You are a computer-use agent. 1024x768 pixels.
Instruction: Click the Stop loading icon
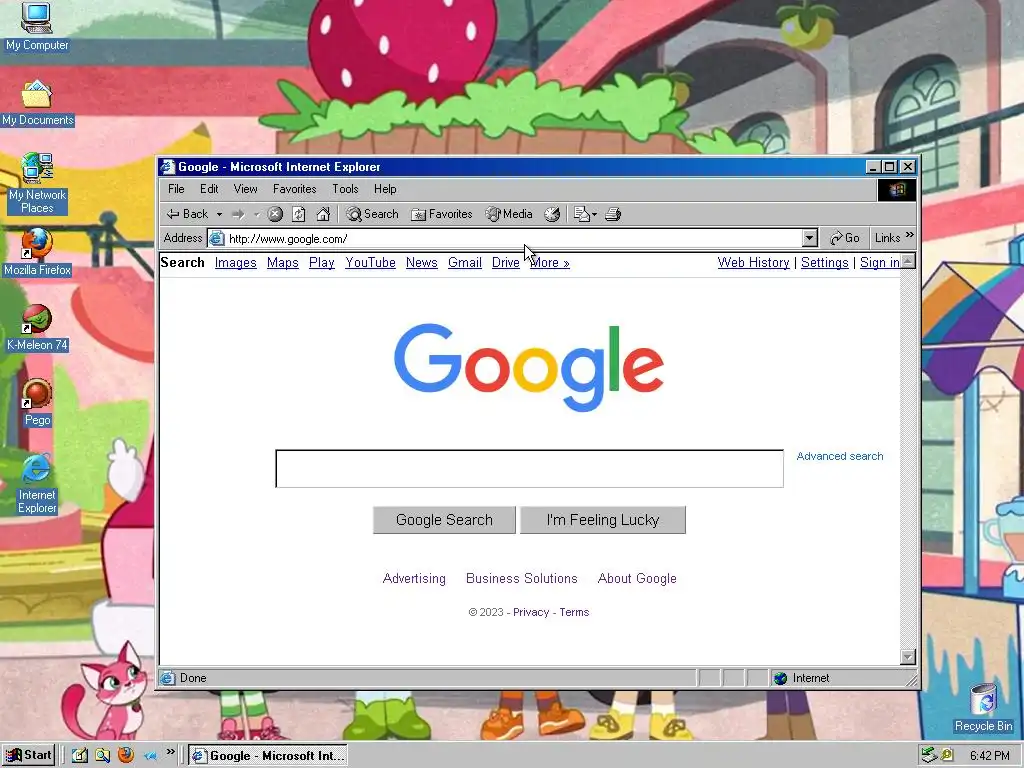coord(275,214)
